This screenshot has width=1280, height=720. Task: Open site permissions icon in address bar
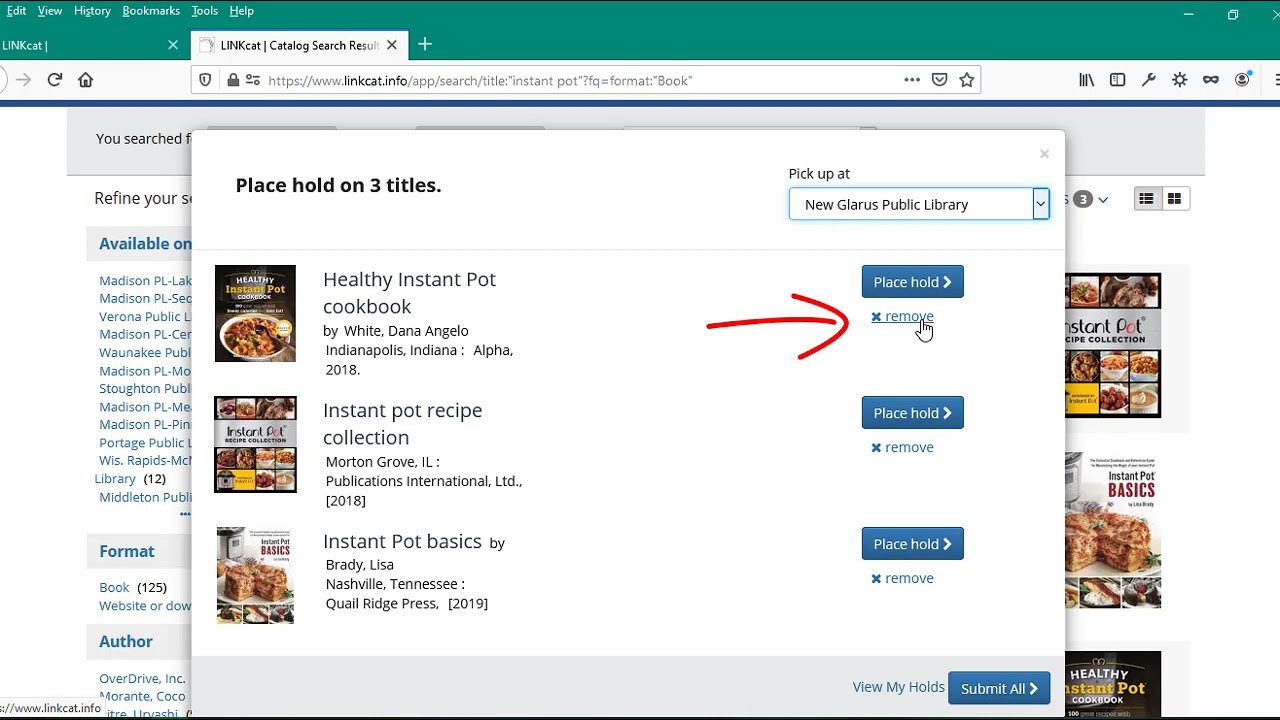pos(253,80)
